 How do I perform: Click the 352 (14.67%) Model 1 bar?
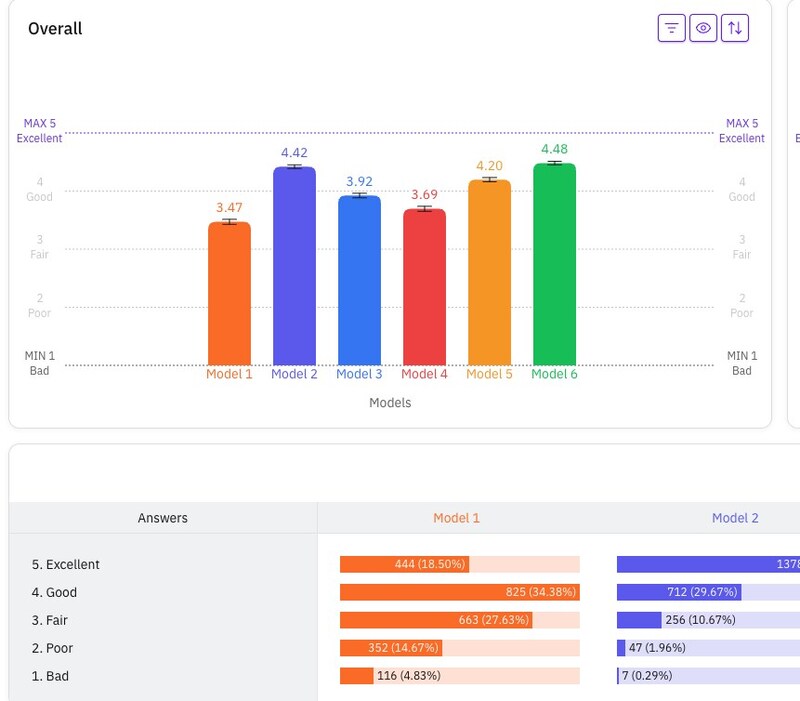coord(391,648)
